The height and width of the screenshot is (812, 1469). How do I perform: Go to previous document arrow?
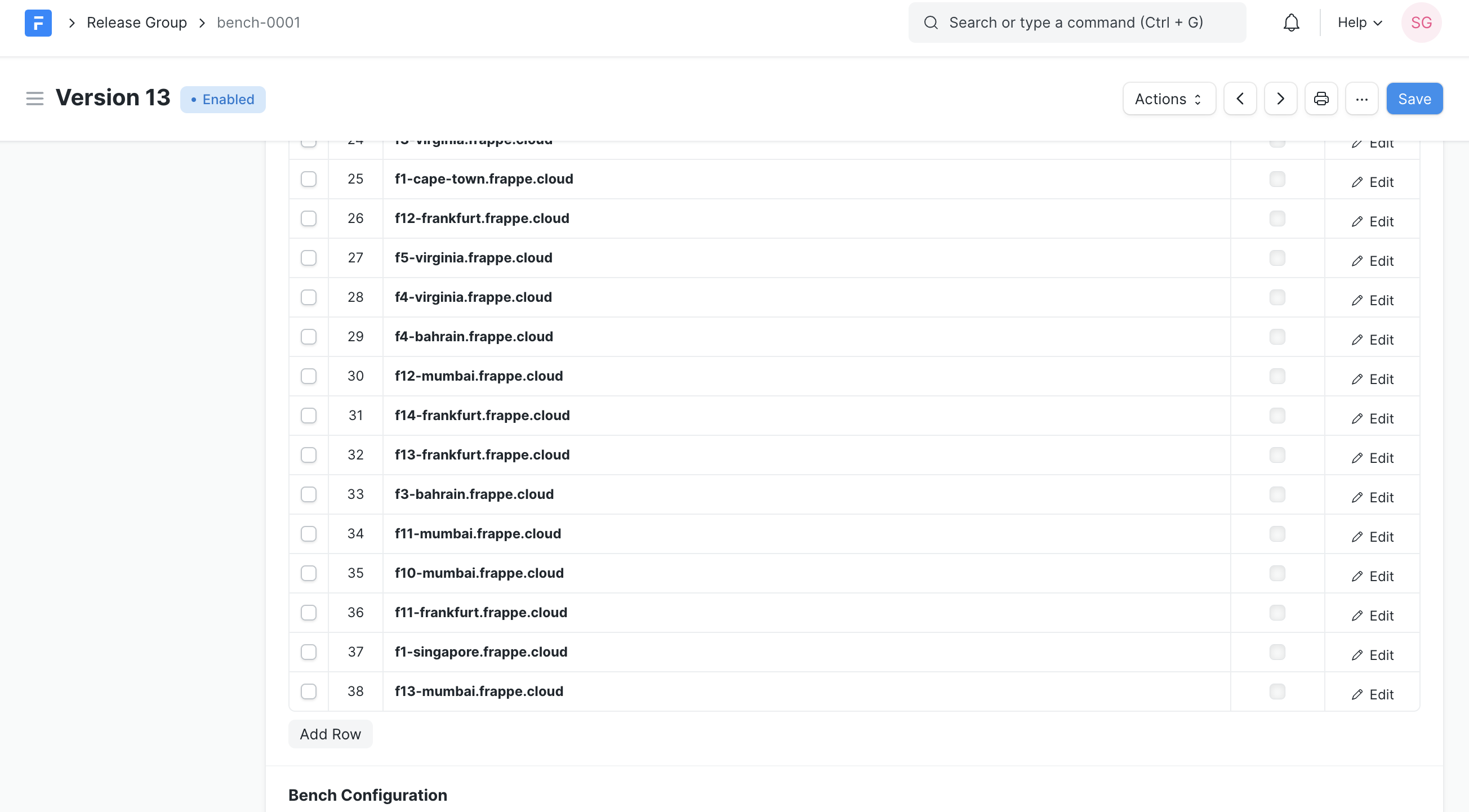pos(1240,99)
